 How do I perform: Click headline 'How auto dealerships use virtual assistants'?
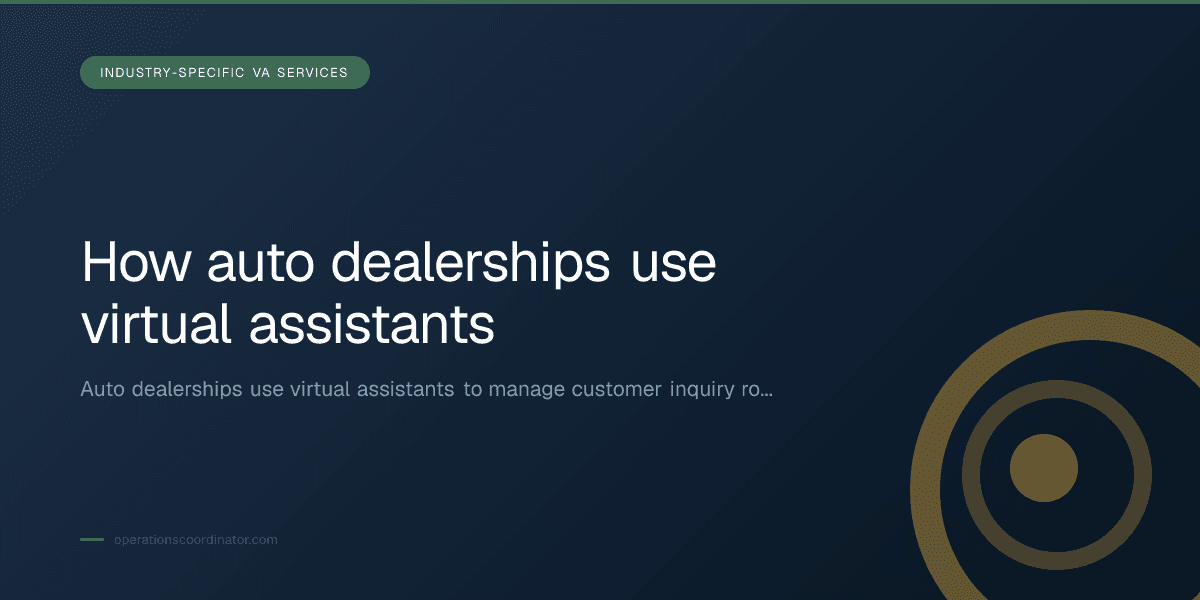398,294
